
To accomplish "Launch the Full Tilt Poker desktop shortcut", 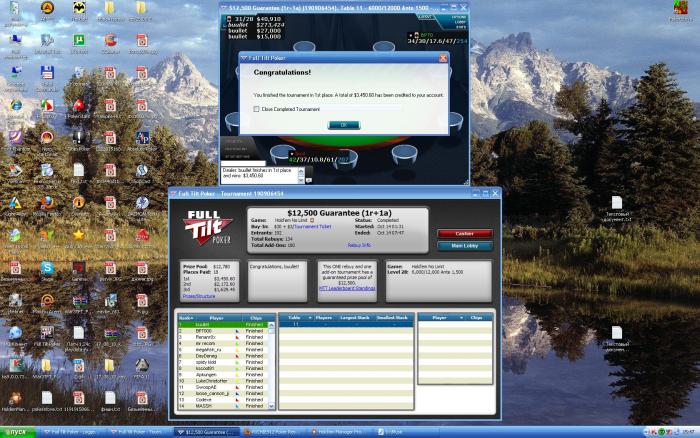I will pyautogui.click(x=47, y=333).
